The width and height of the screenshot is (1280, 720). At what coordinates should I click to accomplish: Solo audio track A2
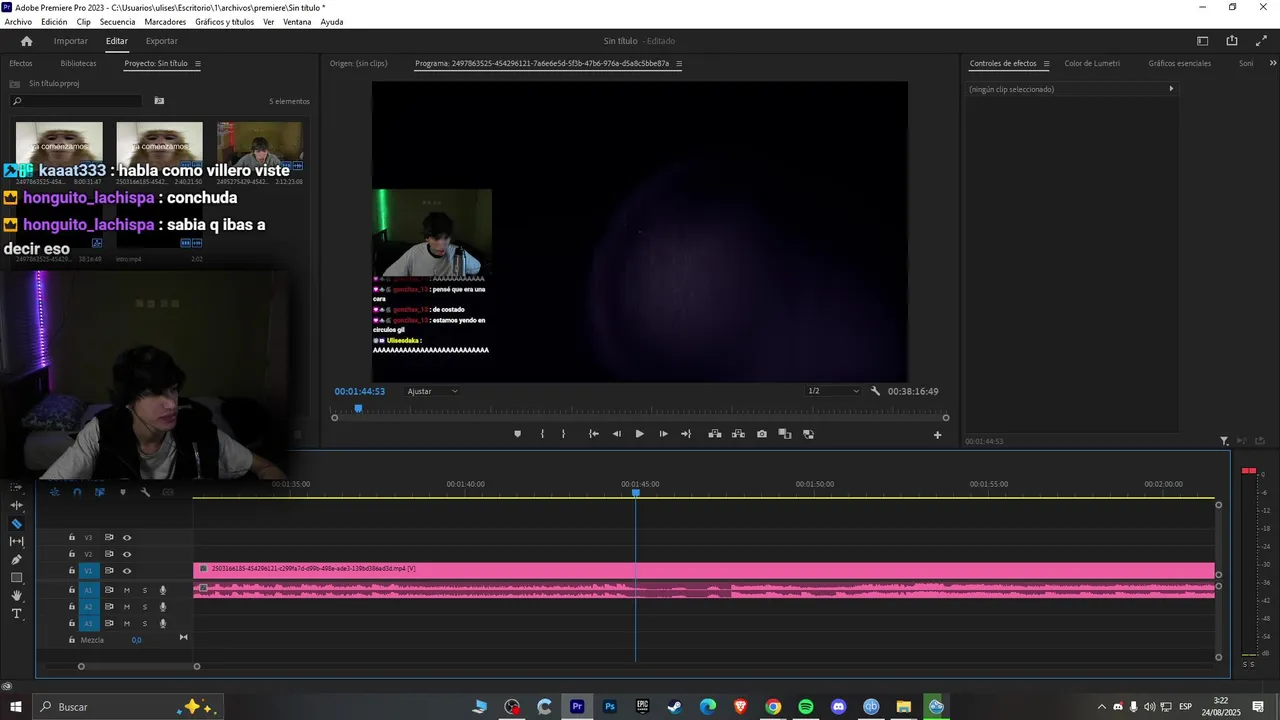coord(144,607)
